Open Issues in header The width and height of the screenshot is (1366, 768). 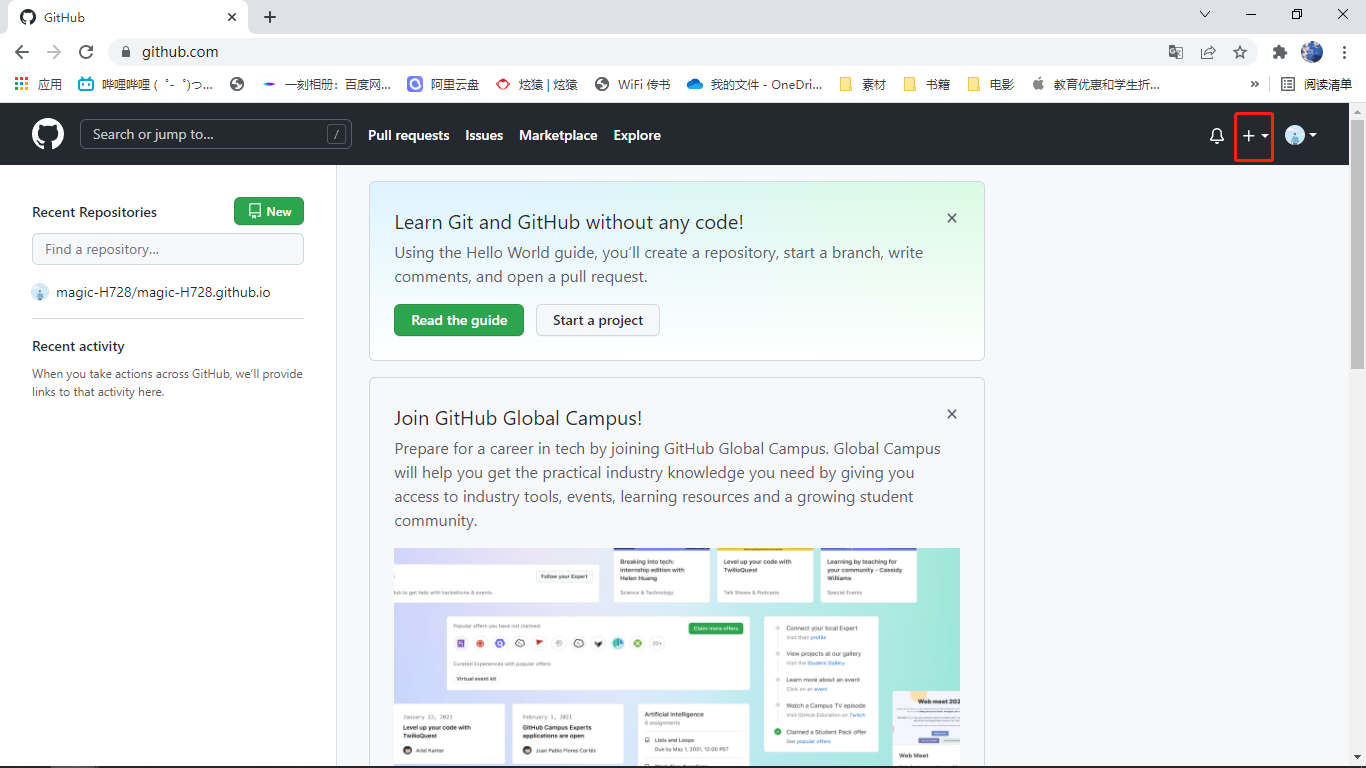tap(484, 135)
